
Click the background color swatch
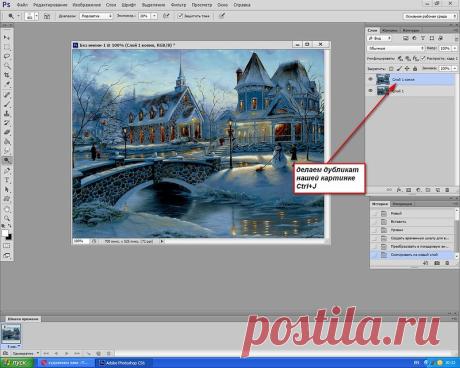[x=9, y=237]
